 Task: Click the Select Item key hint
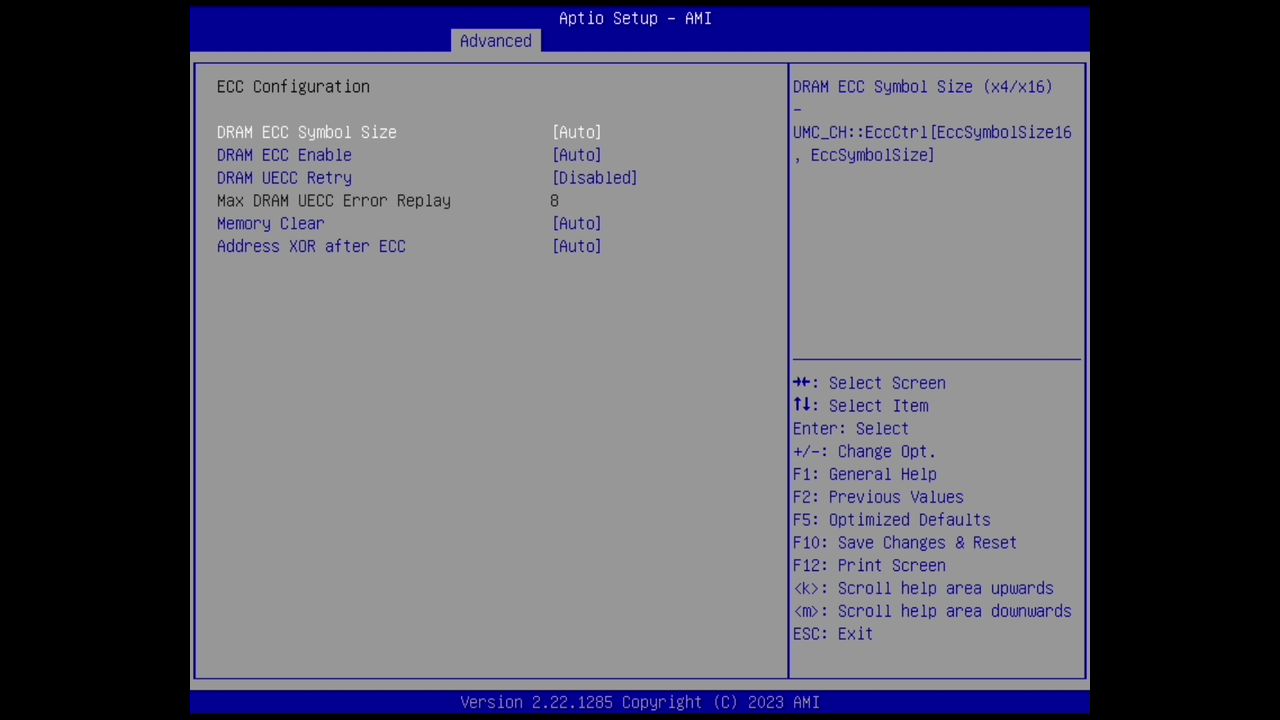861,406
